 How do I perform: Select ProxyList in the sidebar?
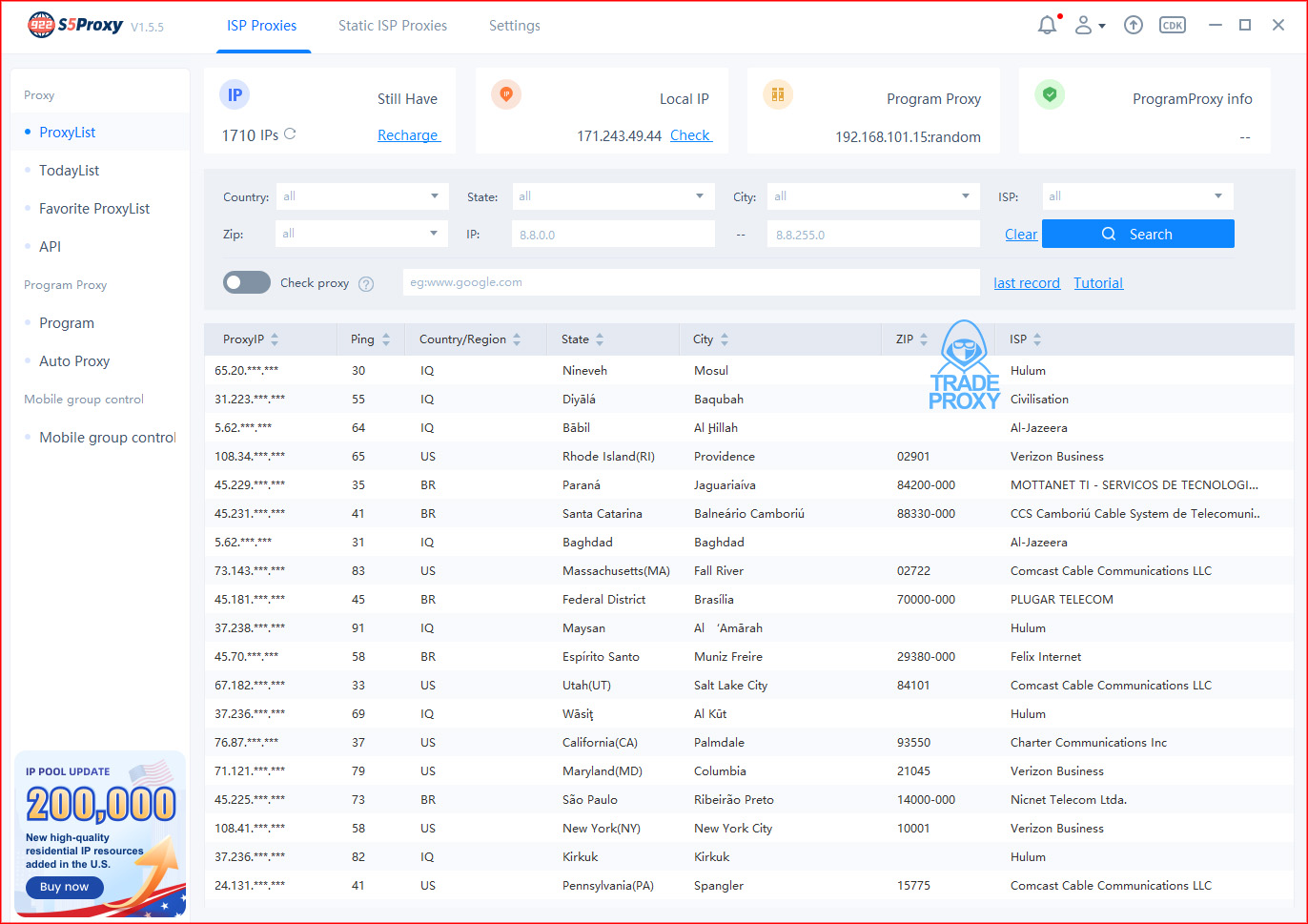tap(101, 133)
